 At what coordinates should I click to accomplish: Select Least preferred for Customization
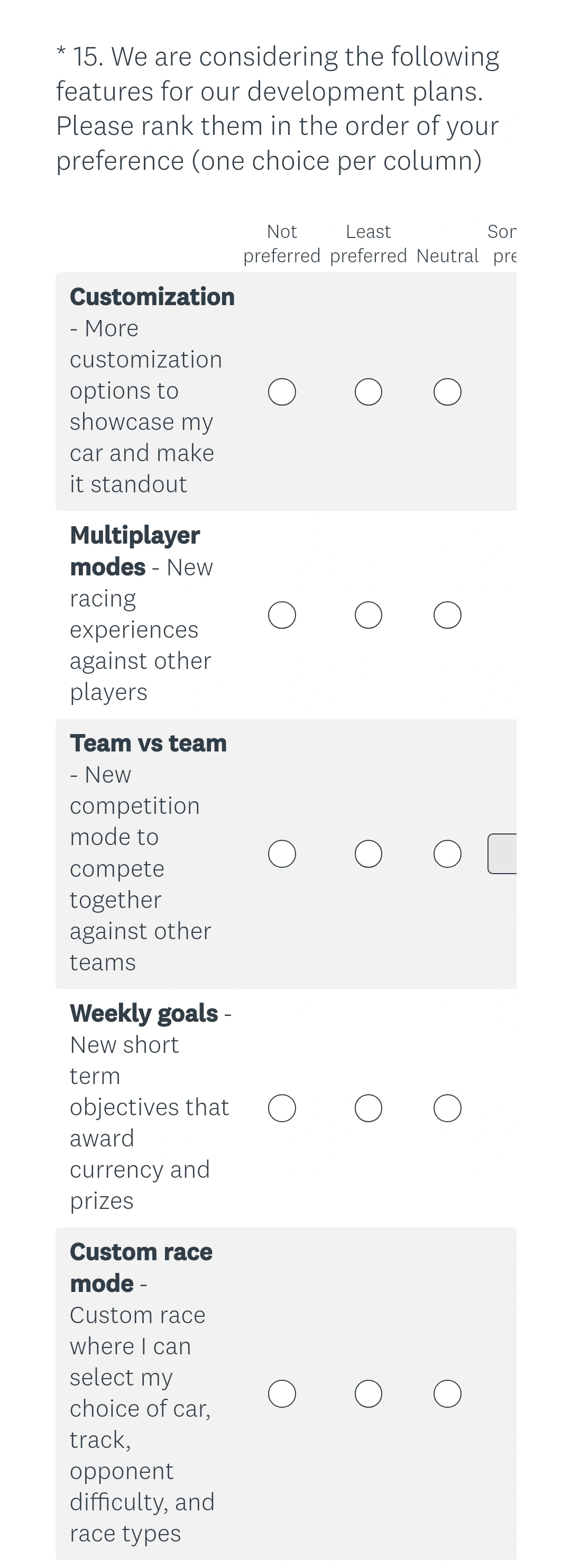pos(367,391)
